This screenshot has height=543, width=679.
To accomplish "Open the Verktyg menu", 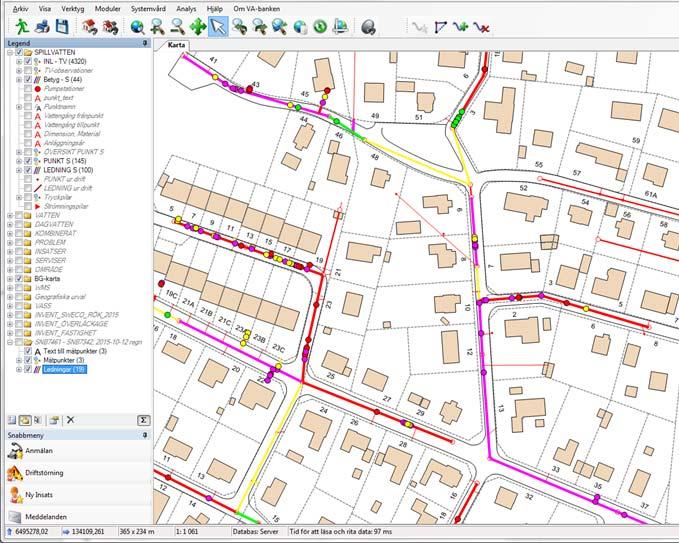I will (73, 9).
